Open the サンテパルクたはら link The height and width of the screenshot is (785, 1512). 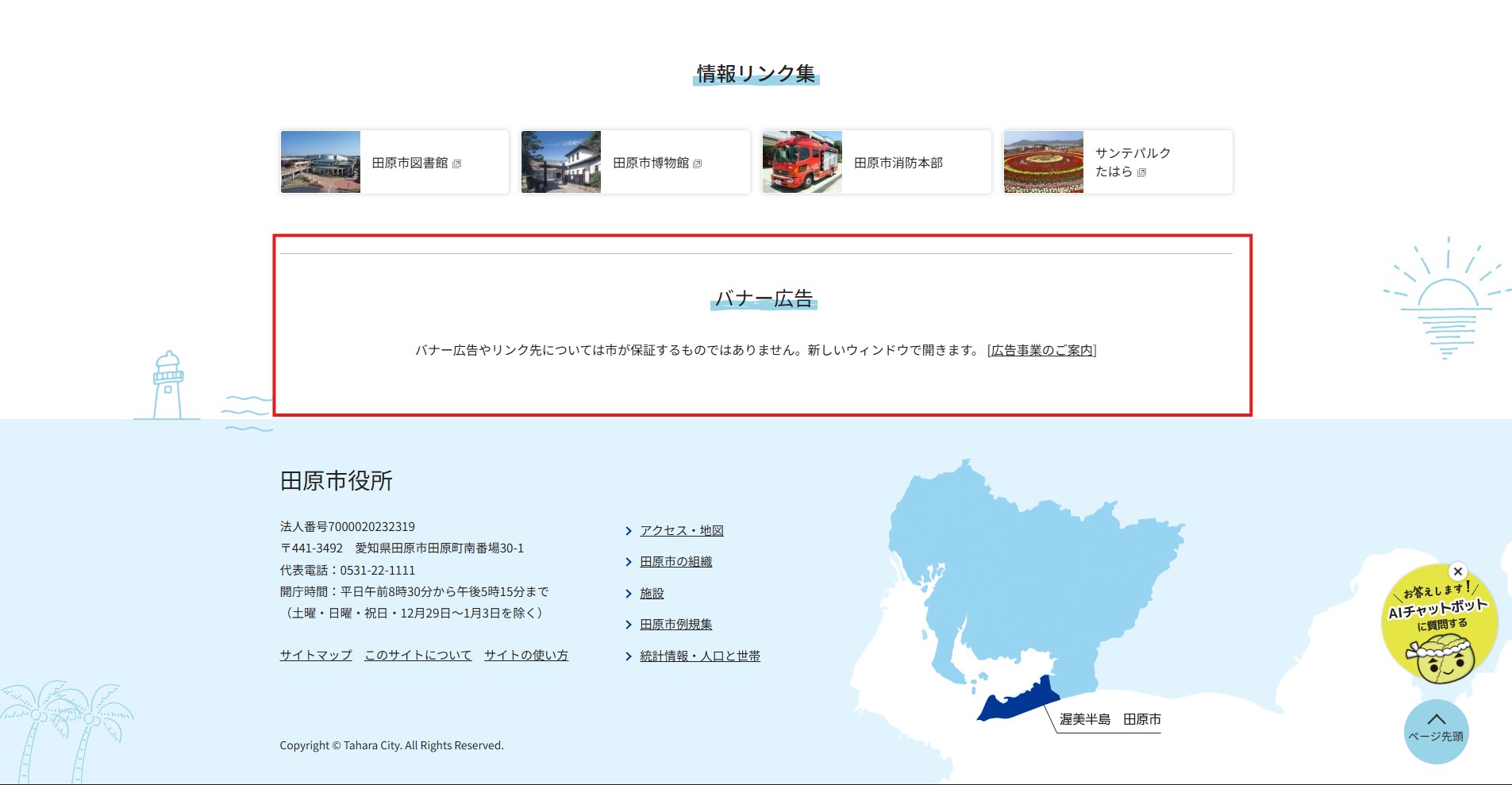[1118, 162]
